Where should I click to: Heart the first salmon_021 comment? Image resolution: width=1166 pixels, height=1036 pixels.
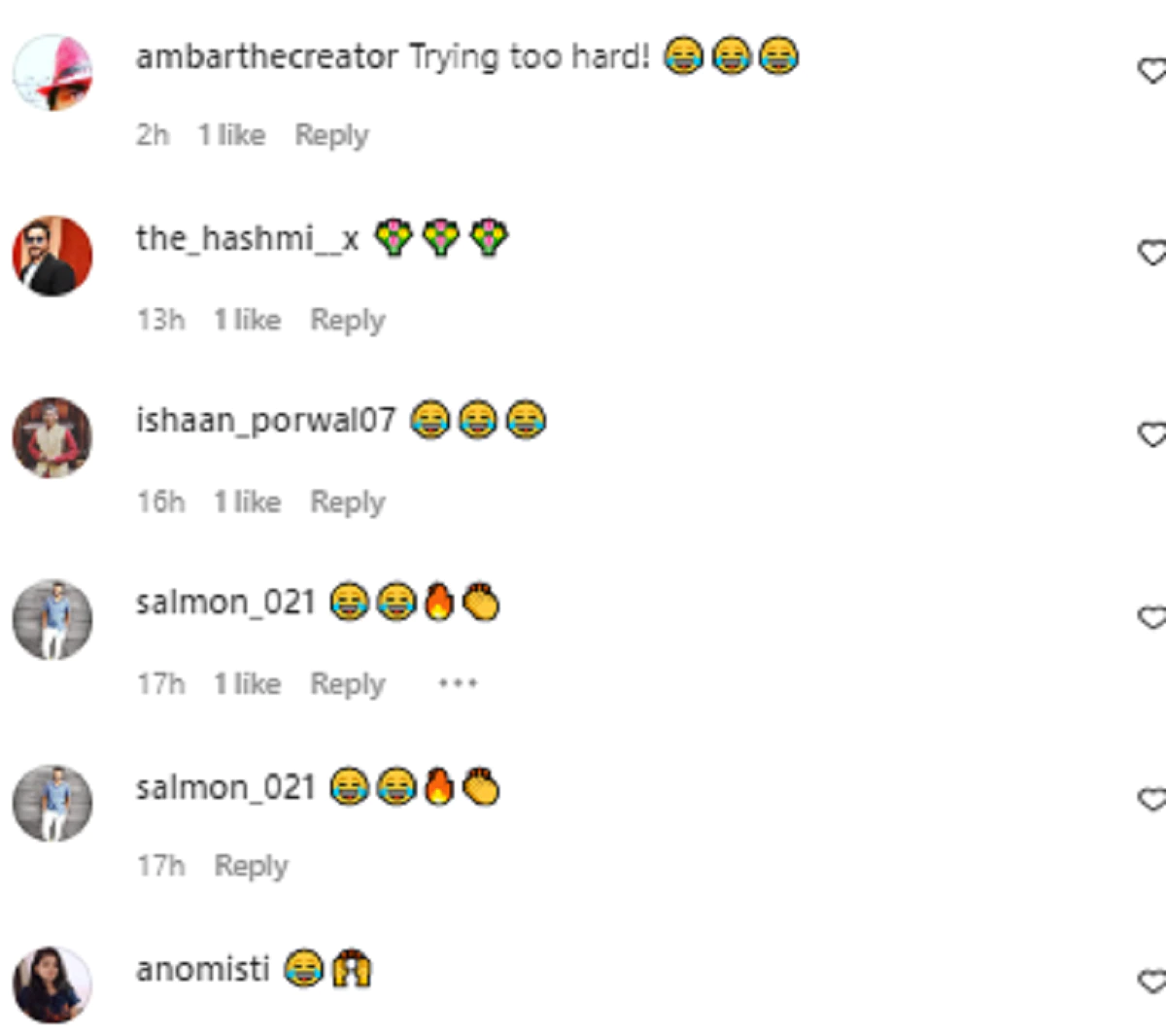[x=1152, y=617]
